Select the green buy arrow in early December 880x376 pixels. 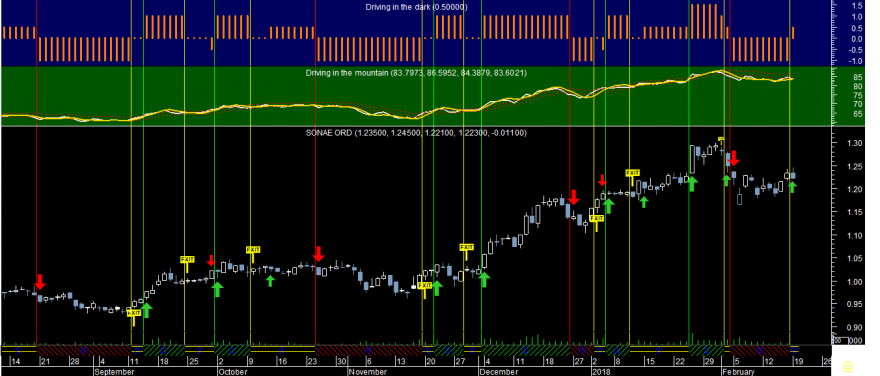coord(485,279)
